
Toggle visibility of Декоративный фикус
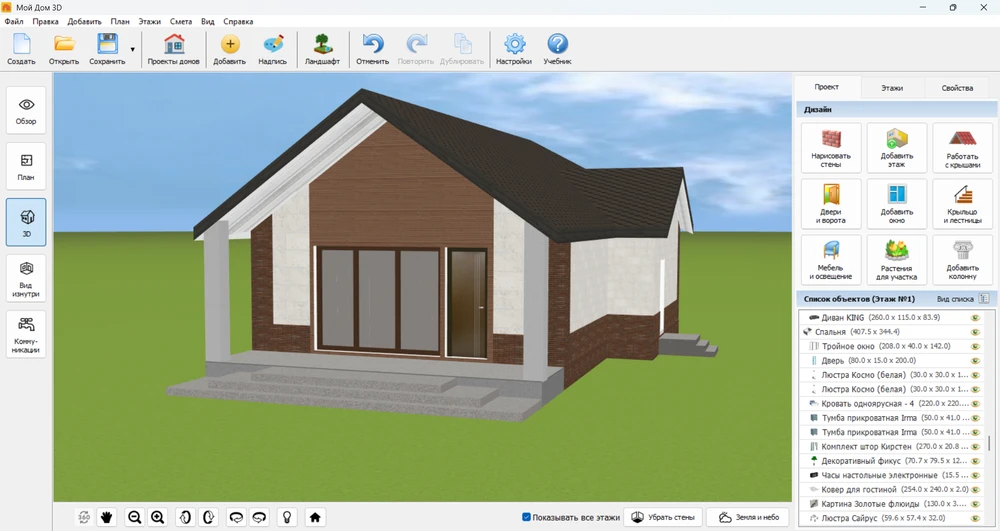point(975,461)
